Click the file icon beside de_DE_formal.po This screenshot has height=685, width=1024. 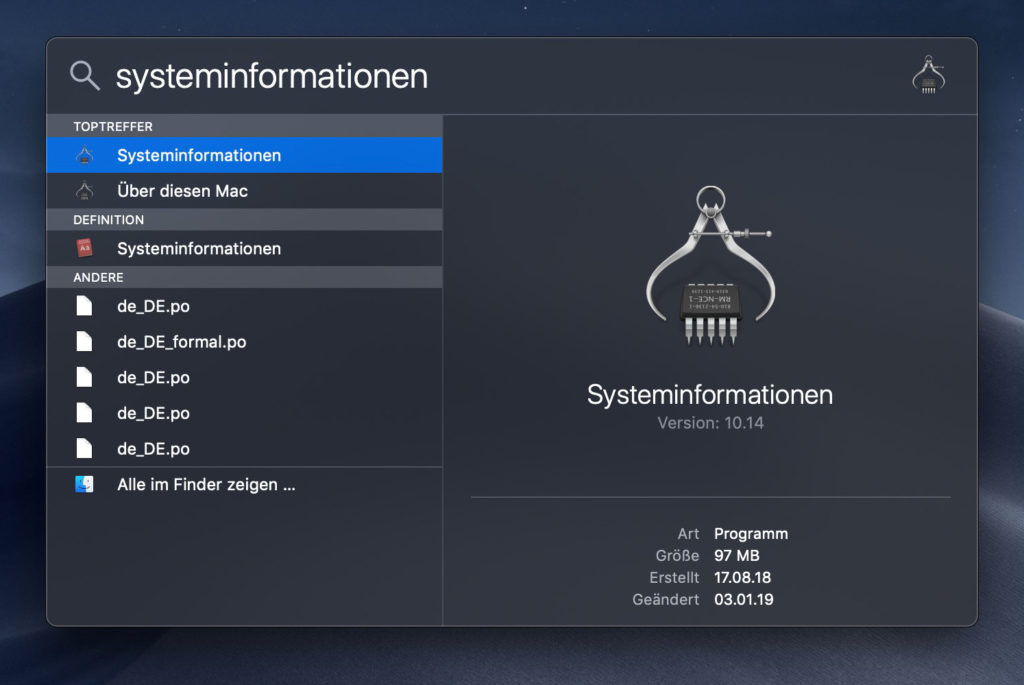(x=84, y=342)
